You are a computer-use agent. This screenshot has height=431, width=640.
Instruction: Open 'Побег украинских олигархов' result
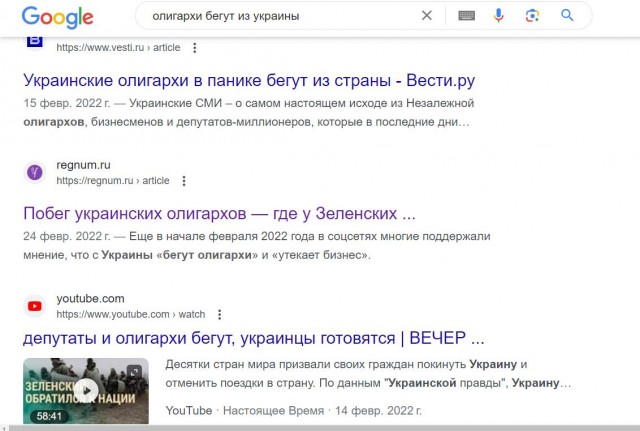219,213
